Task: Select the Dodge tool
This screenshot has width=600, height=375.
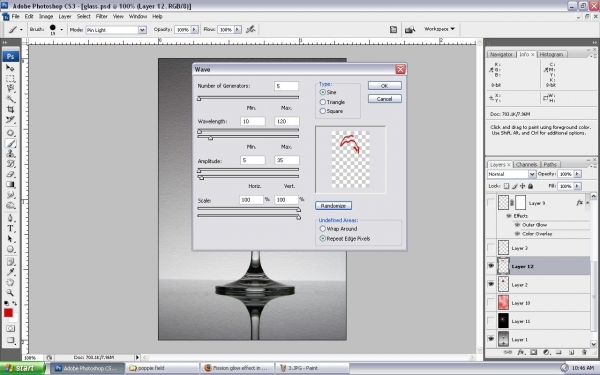Action: 10,205
